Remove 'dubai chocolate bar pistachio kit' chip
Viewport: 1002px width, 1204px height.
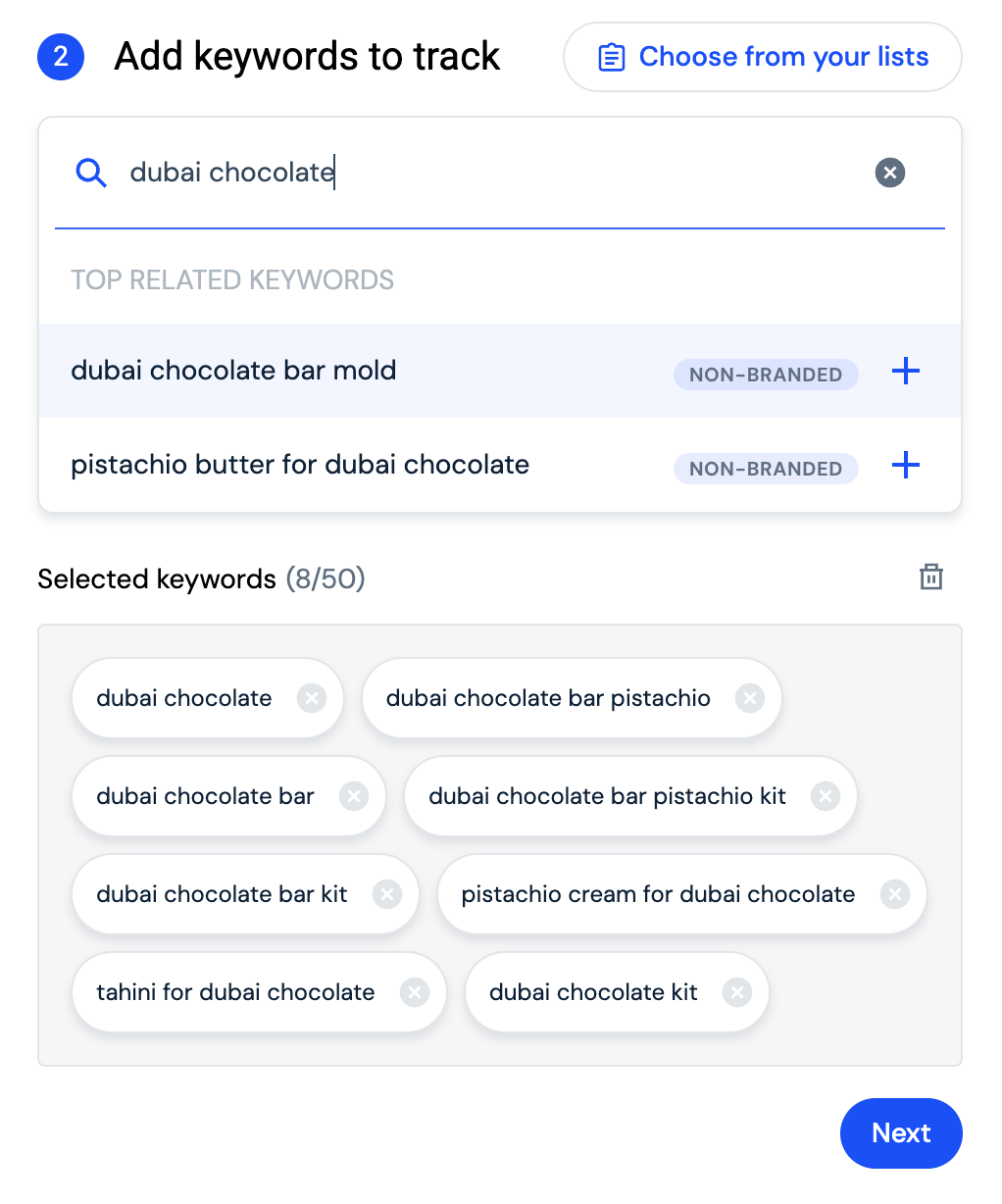point(826,796)
